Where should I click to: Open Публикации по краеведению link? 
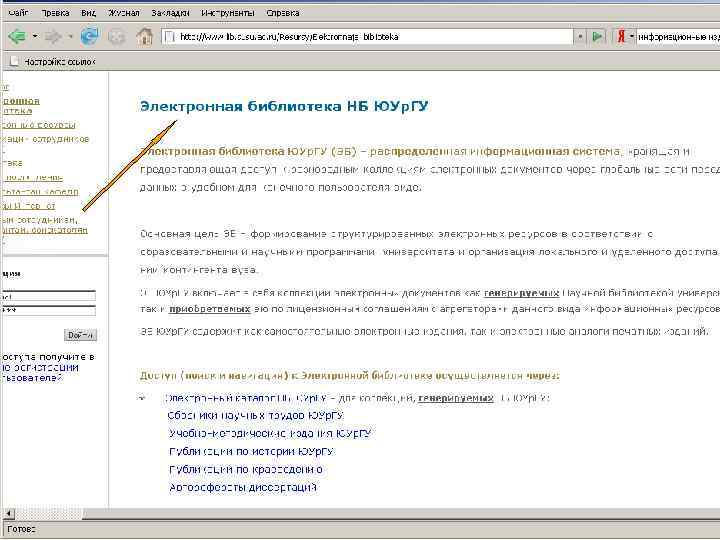pos(246,469)
